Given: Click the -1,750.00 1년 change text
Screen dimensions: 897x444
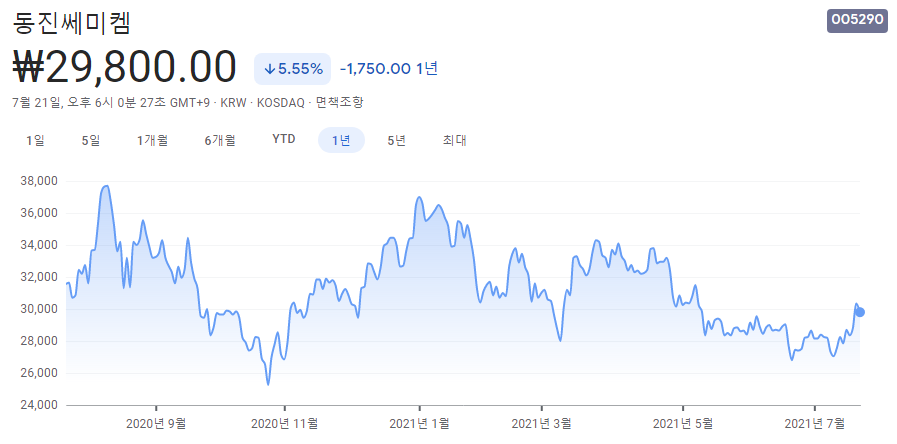Looking at the screenshot, I should (389, 69).
